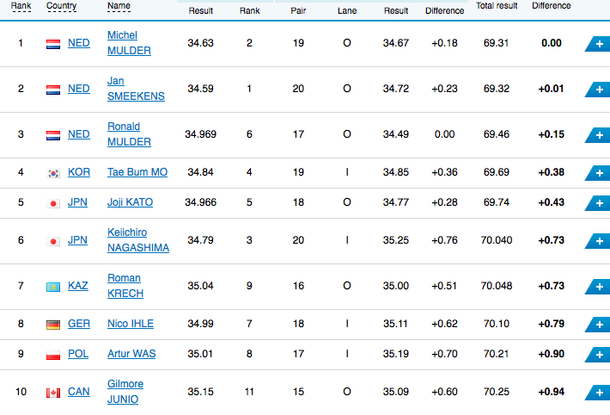The width and height of the screenshot is (610, 415).
Task: Open the CAN country link
Action: tap(79, 392)
